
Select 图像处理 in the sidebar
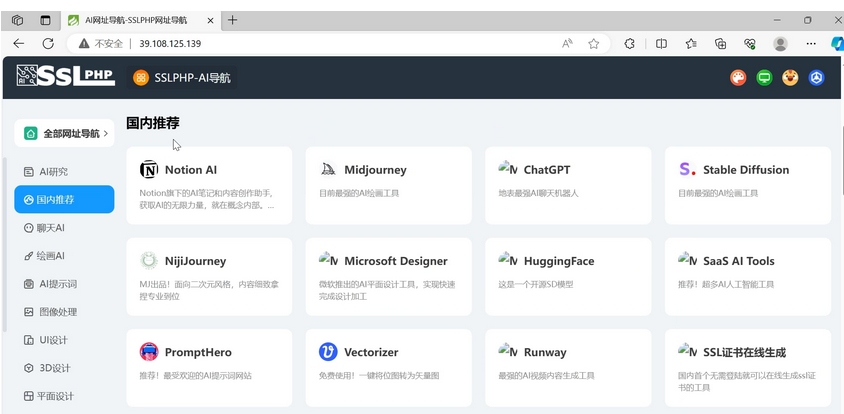coord(64,312)
